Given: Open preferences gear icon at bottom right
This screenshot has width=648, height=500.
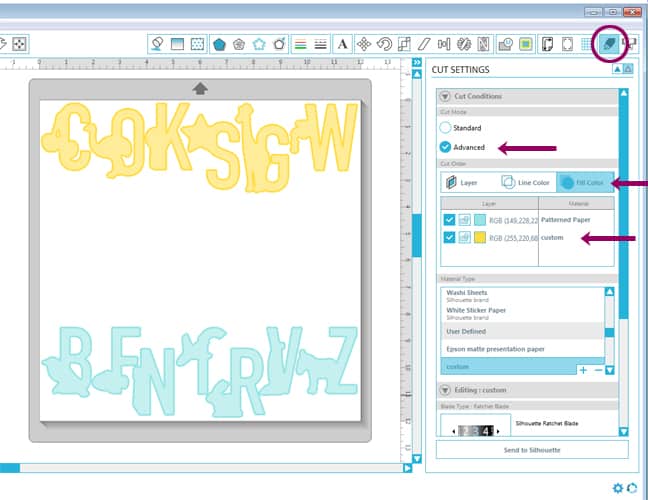Looking at the screenshot, I should click(x=619, y=488).
